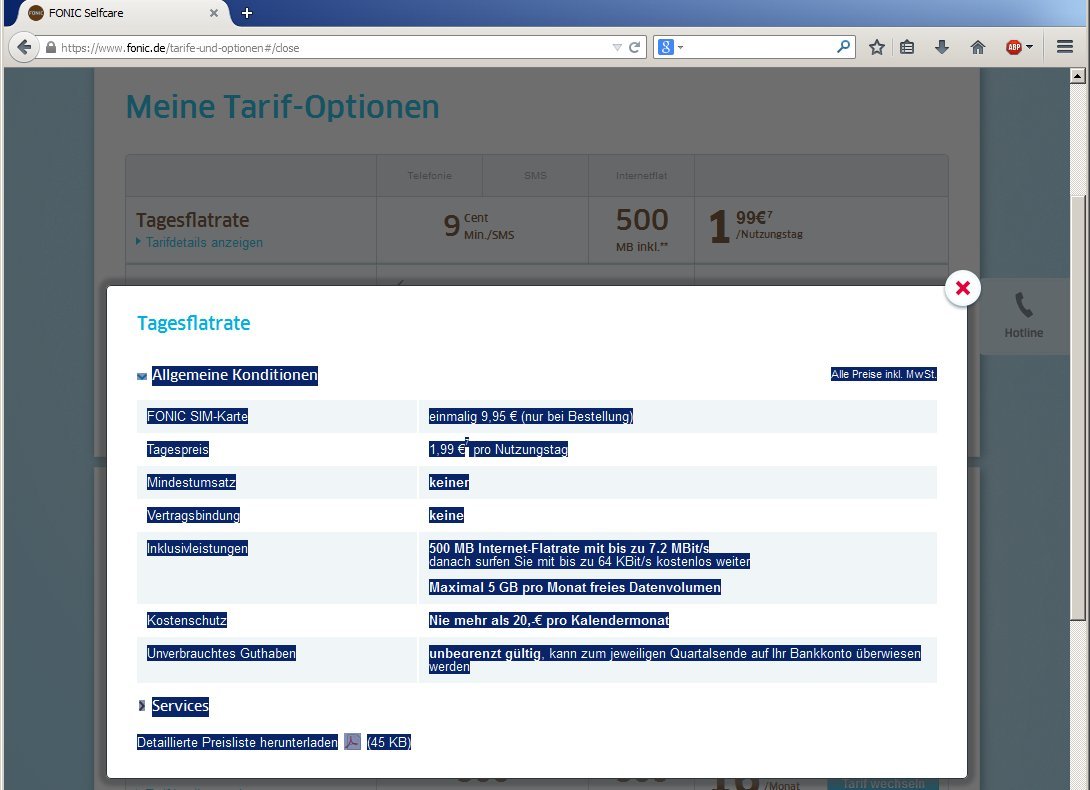This screenshot has height=790, width=1090.
Task: Click the Tarifdetails anzeigen link
Action: coord(204,242)
